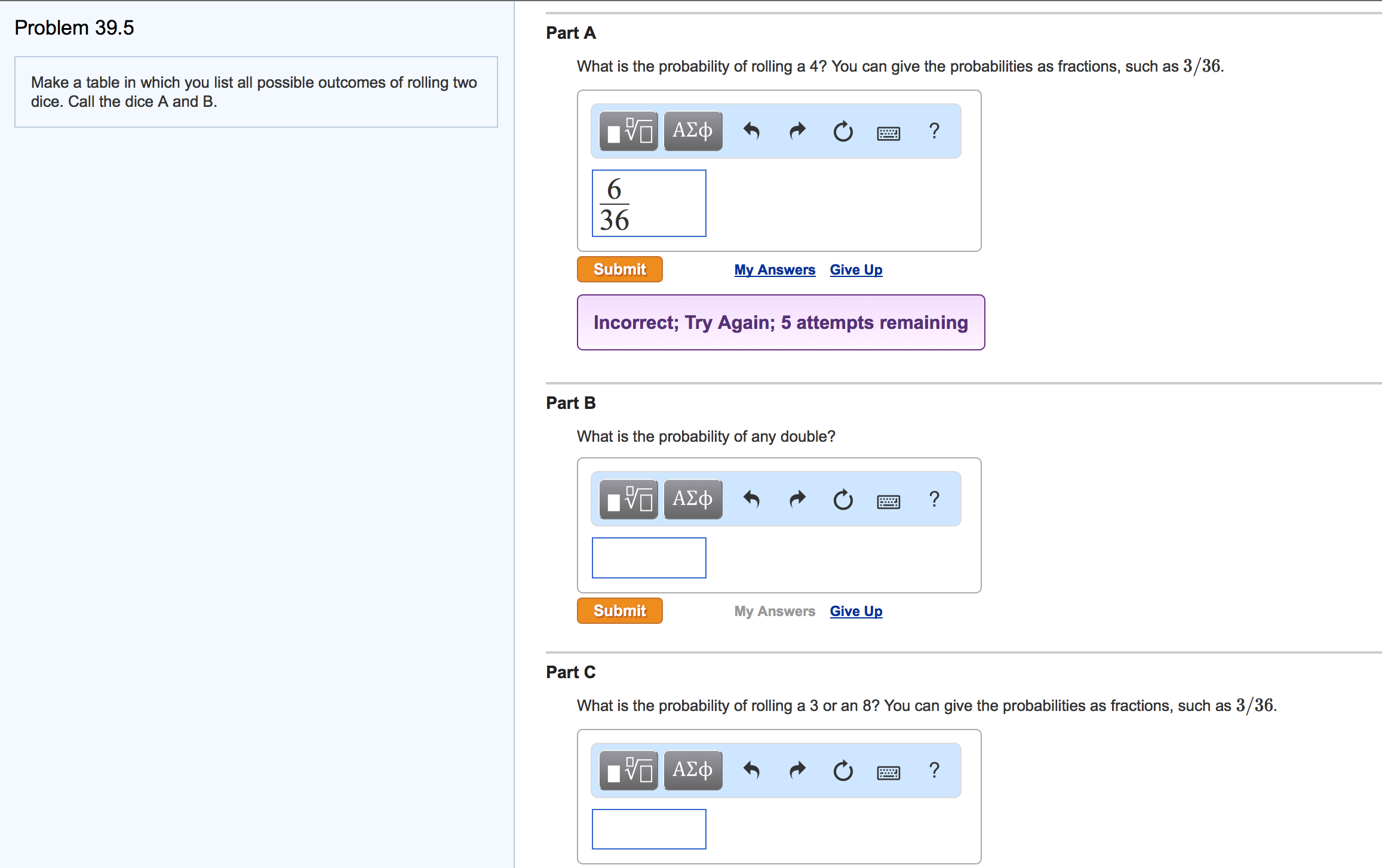The height and width of the screenshot is (868, 1382).
Task: Open My Answers for Part A
Action: (x=775, y=269)
